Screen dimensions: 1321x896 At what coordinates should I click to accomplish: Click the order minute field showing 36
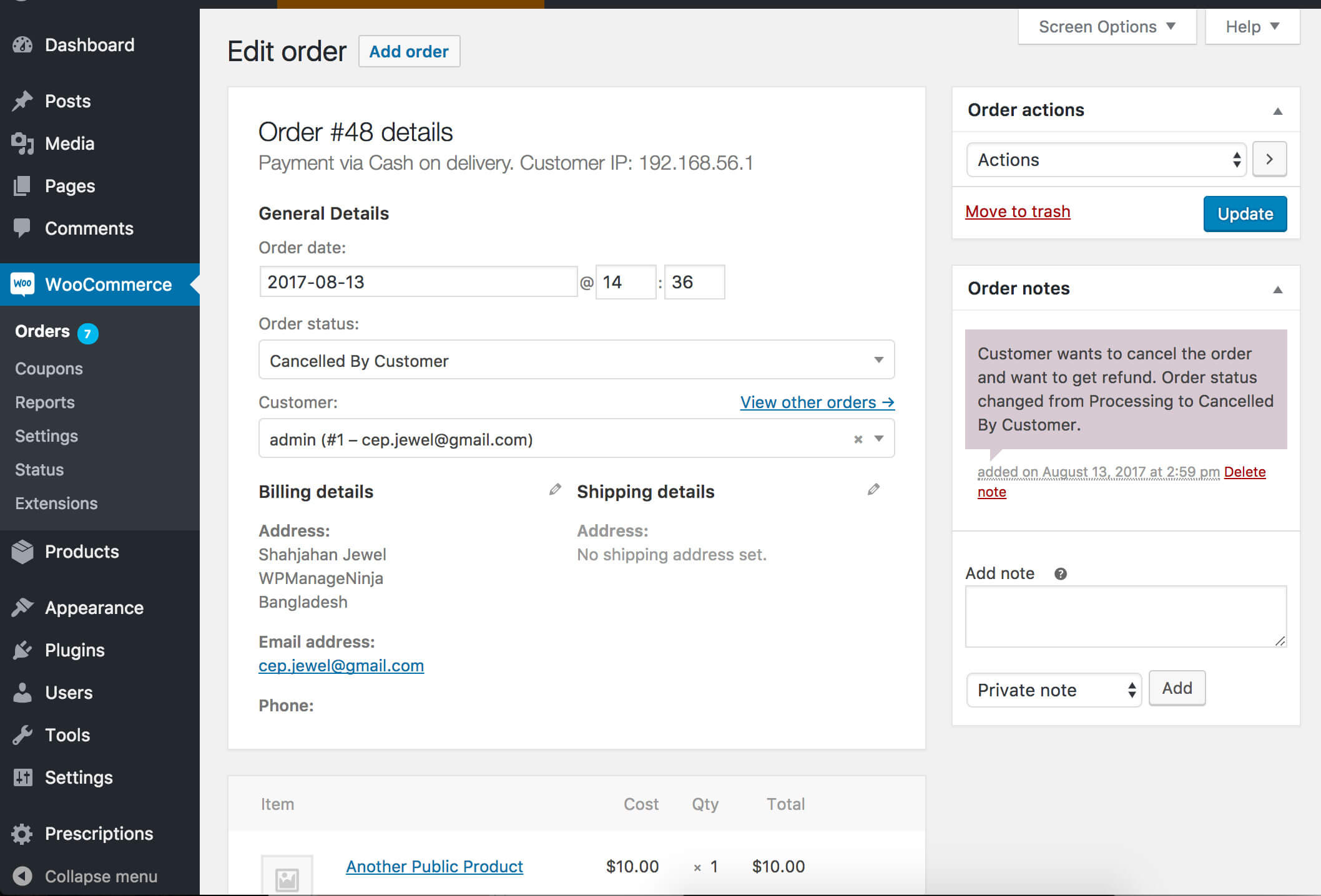point(694,281)
